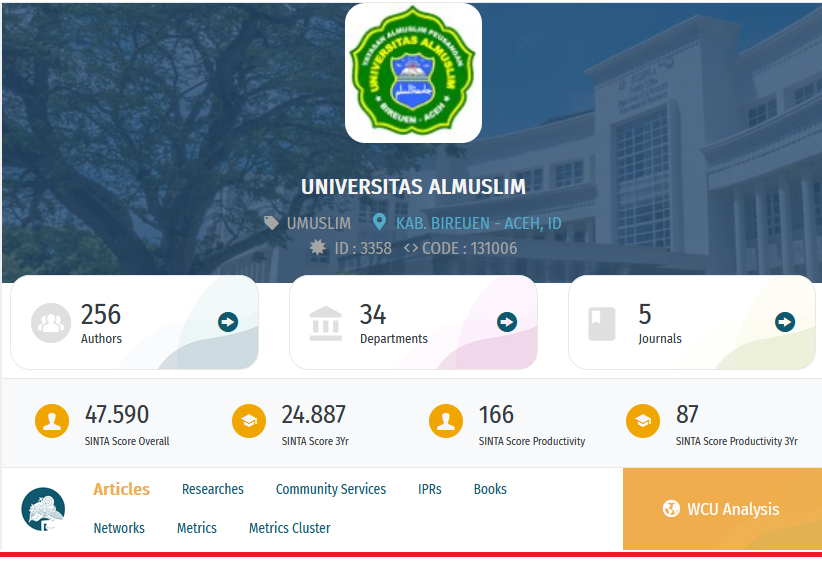Click the SINTA Score 3Yr graduation cap icon

(249, 421)
